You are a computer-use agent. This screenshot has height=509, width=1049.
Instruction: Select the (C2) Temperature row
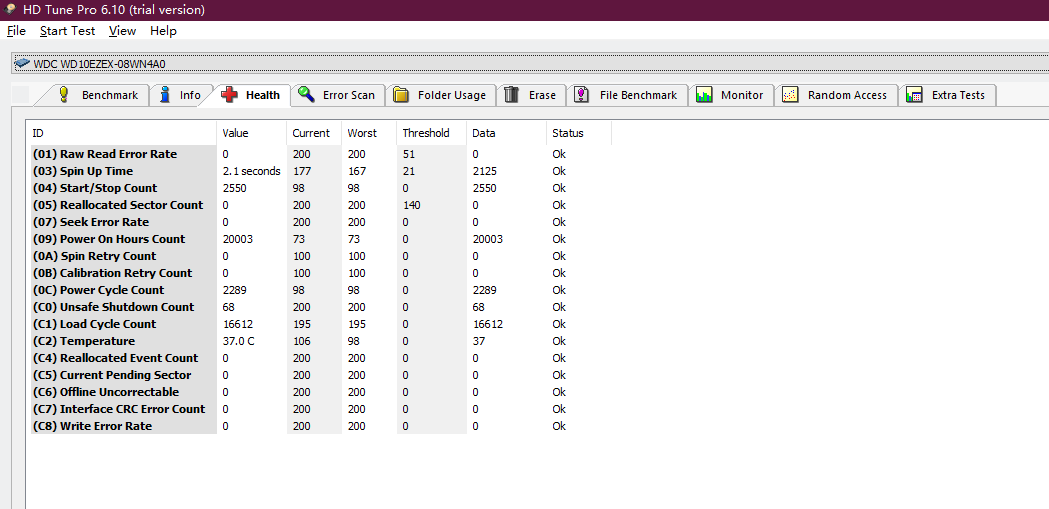tap(321, 341)
